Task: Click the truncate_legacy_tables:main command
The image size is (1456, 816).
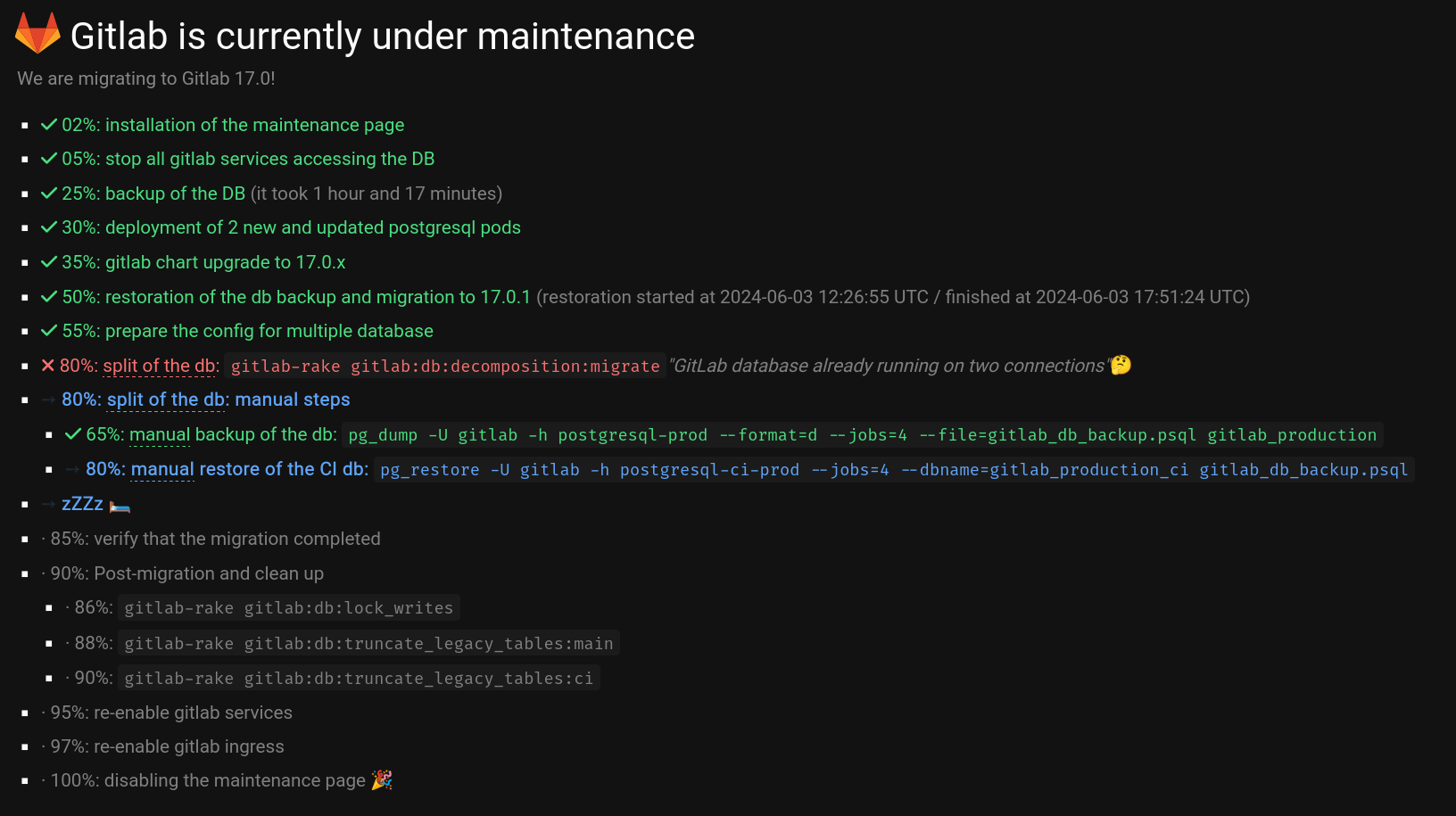Action: (368, 644)
